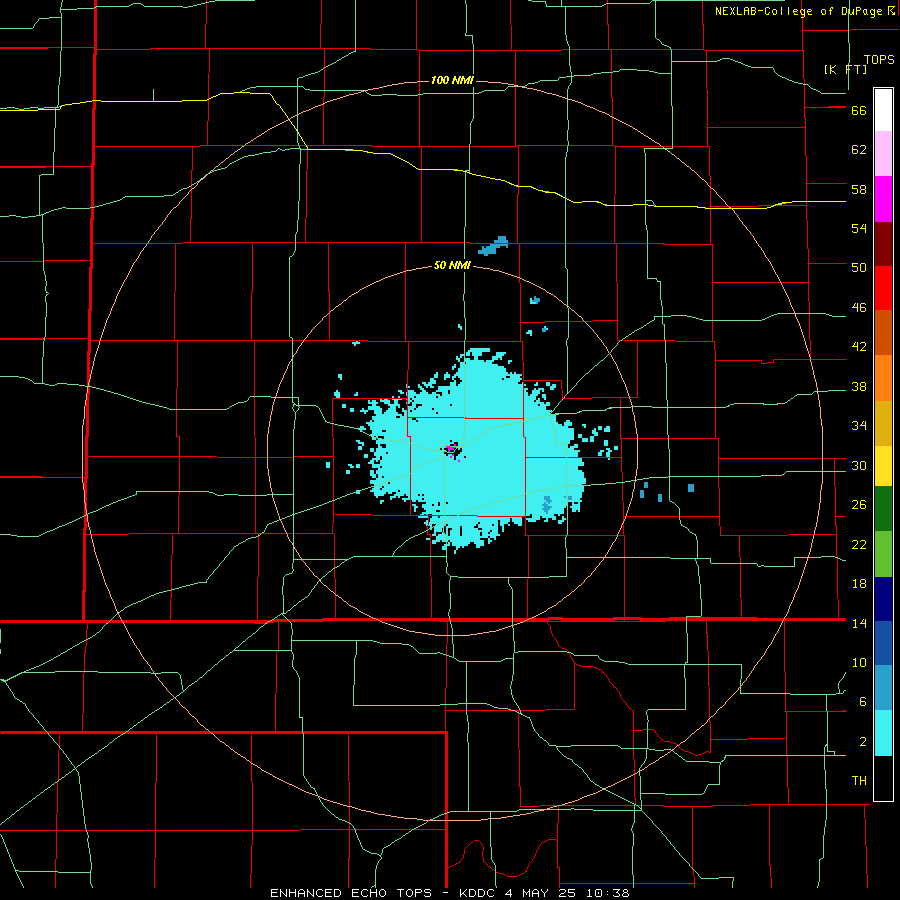Click the 34 value on the scale
900x900 pixels.
859,426
